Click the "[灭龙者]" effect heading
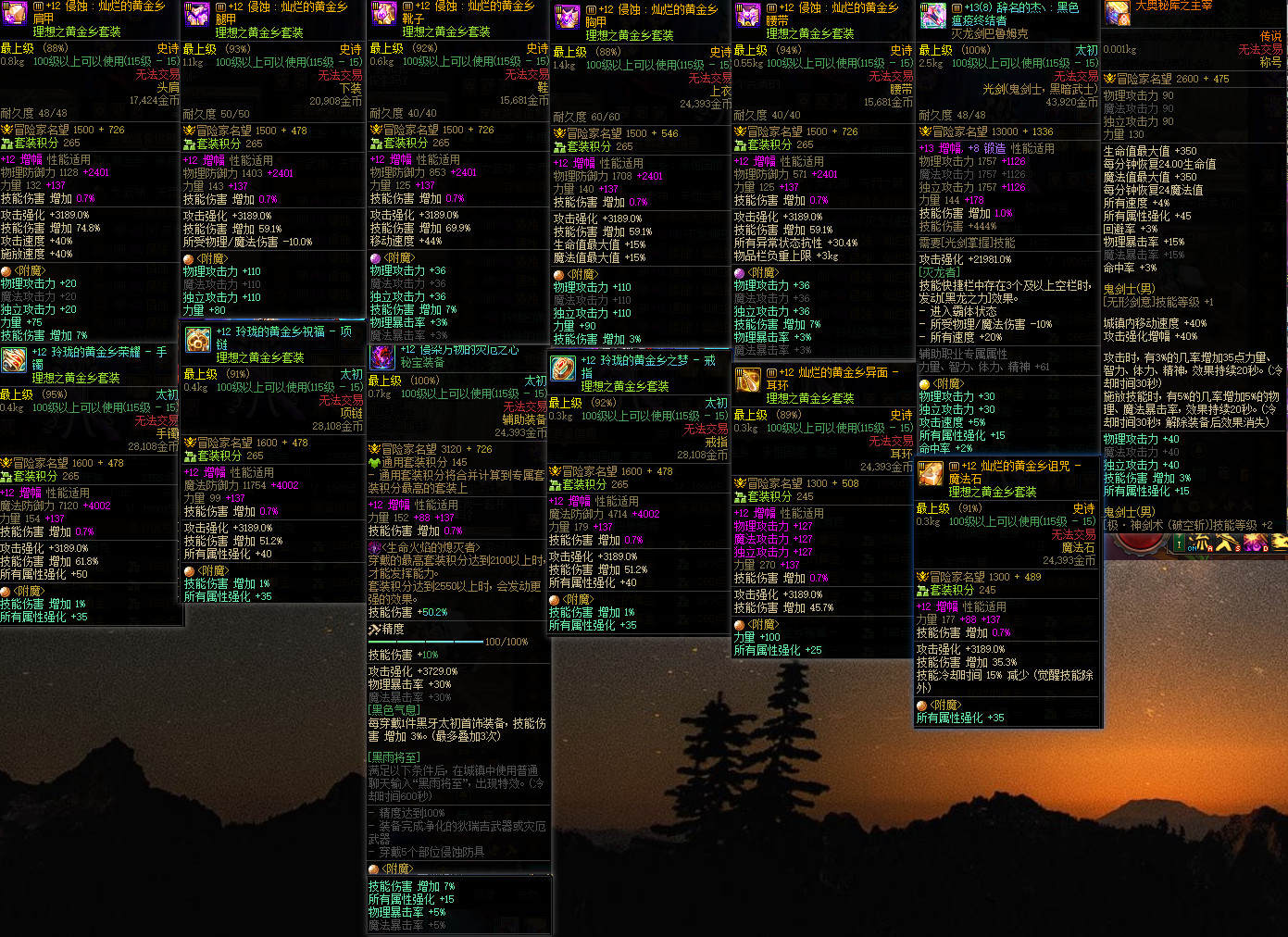 click(940, 273)
